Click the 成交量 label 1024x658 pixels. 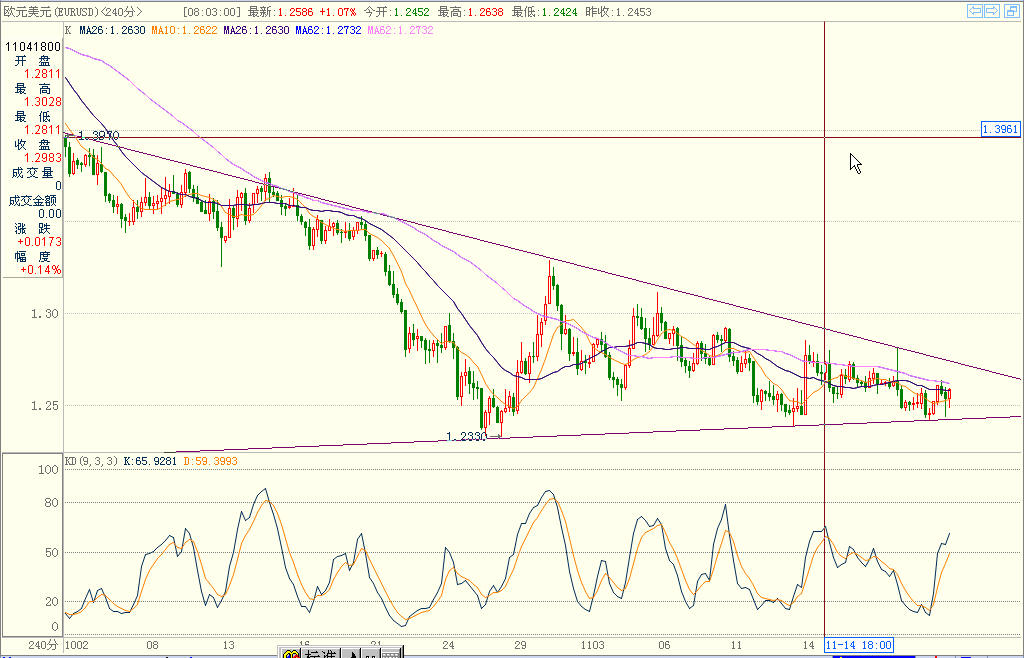pos(33,172)
